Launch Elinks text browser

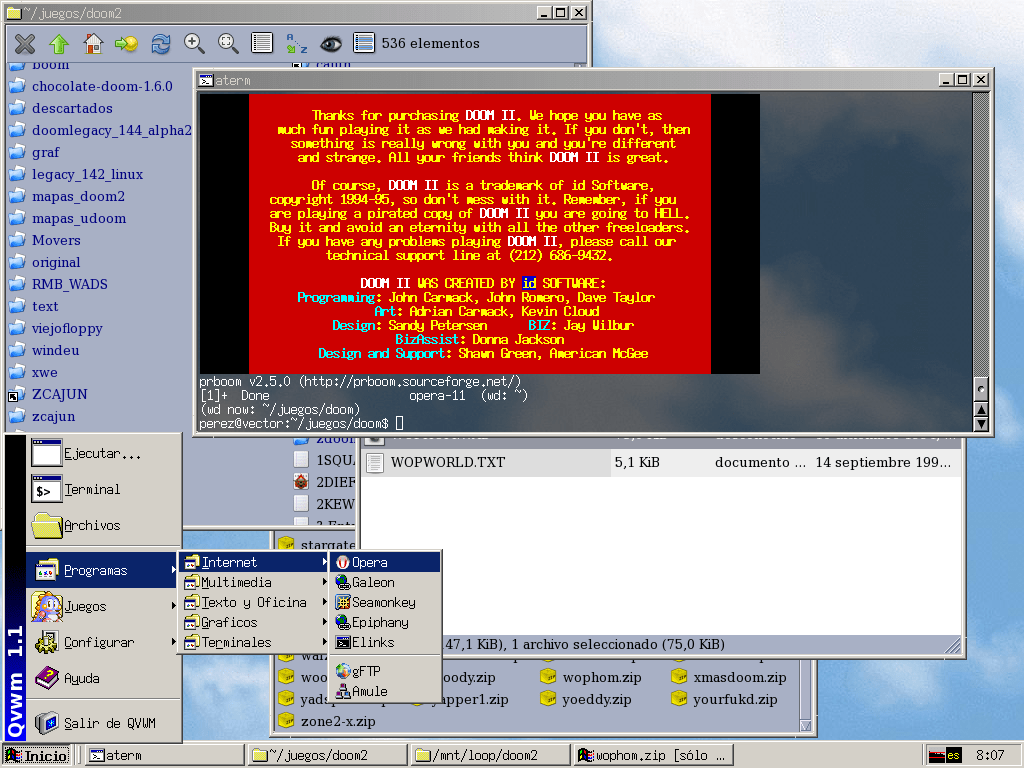tap(386, 643)
